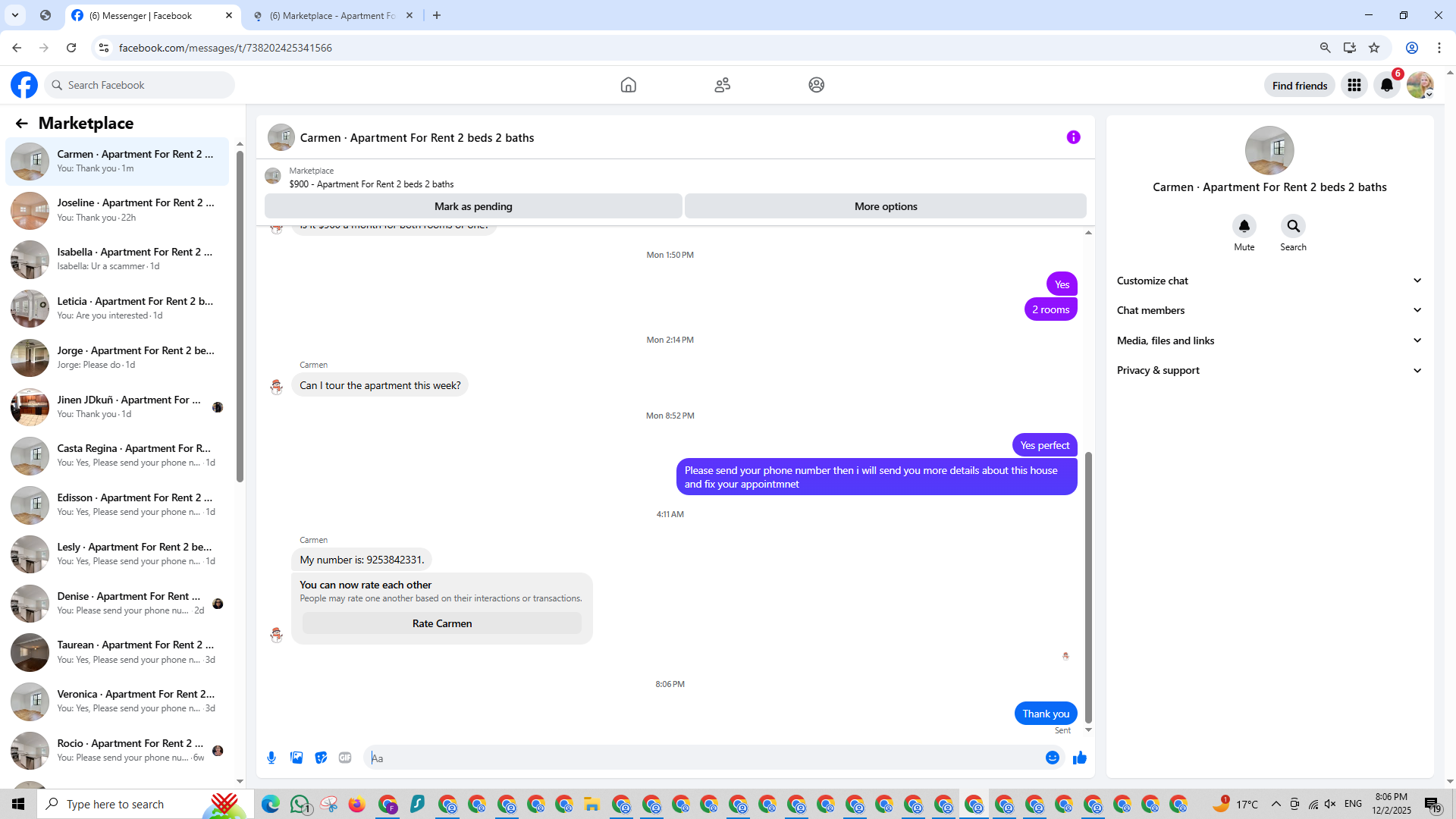Attach a photo using the image icon

pyautogui.click(x=297, y=758)
